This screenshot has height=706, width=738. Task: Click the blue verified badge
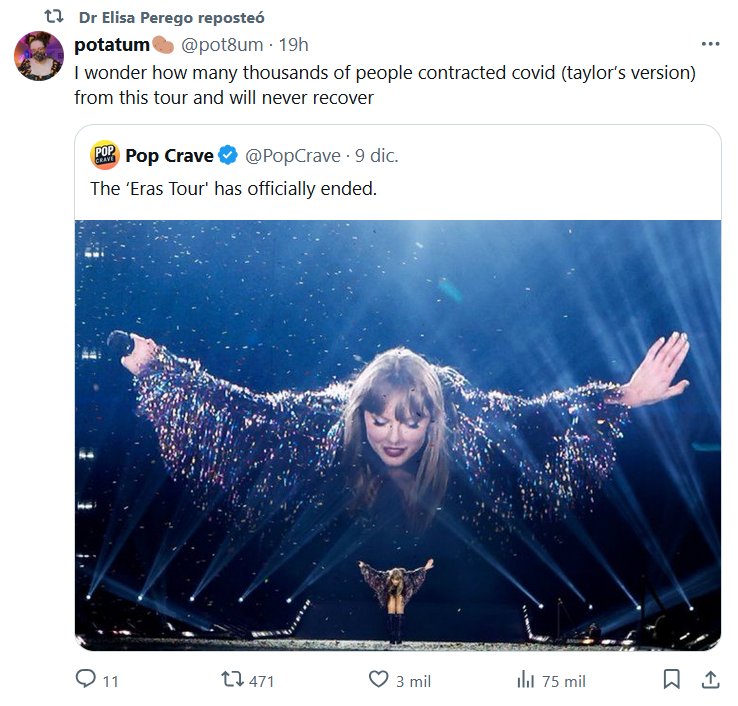(x=228, y=155)
